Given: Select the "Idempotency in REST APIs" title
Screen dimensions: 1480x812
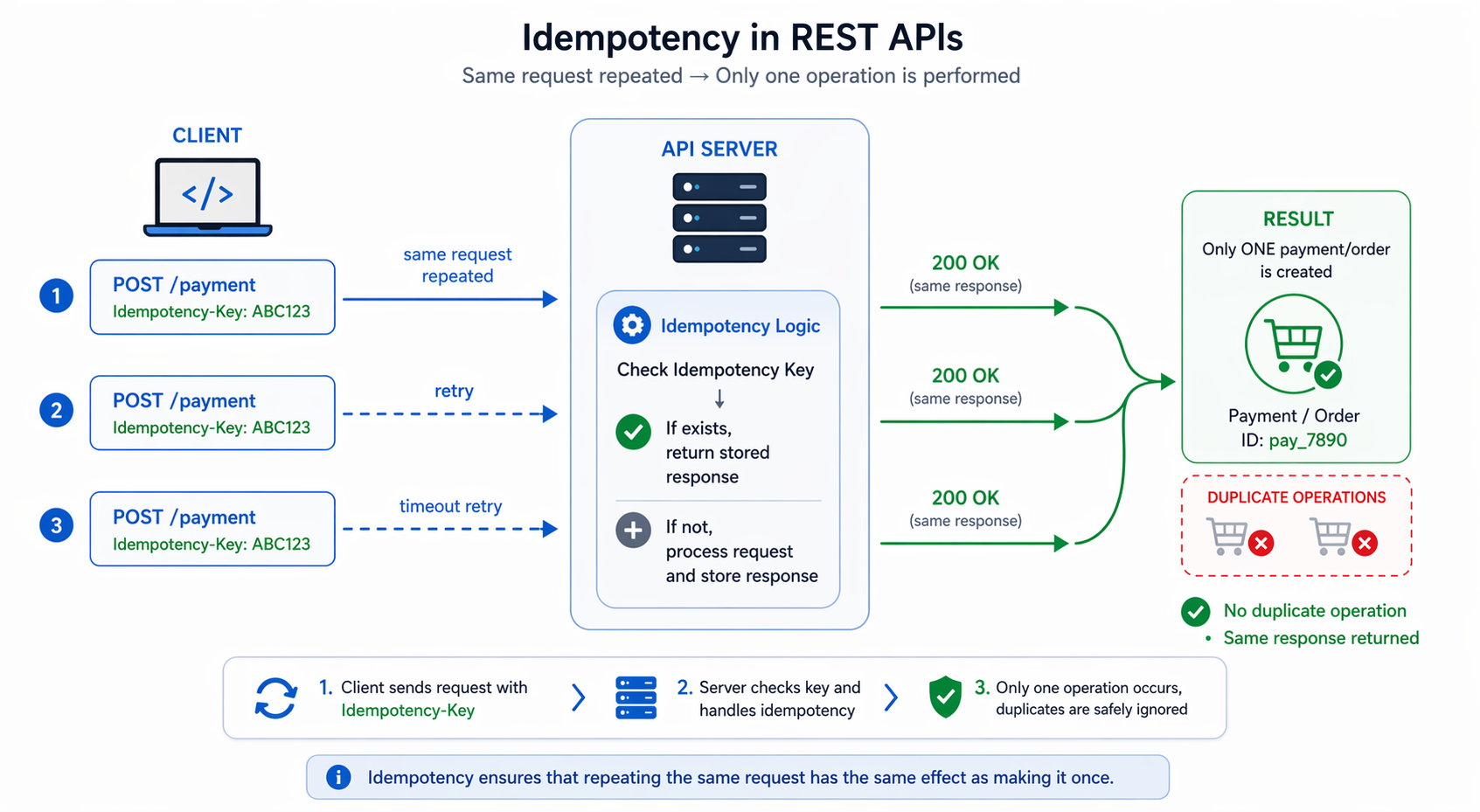Looking at the screenshot, I should pos(742,38).
